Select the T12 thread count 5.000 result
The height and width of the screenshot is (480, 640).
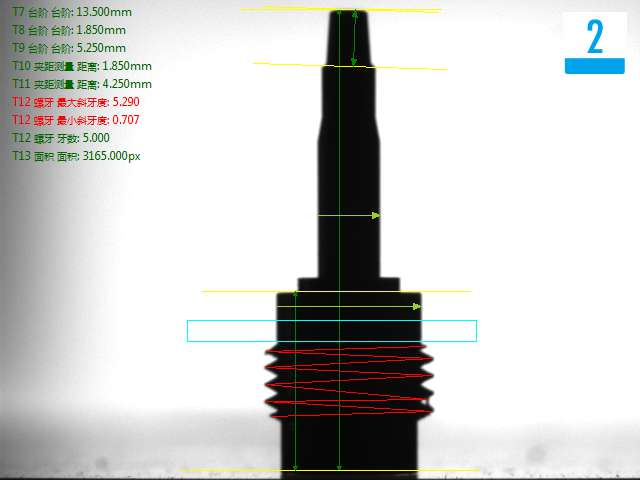click(60, 138)
